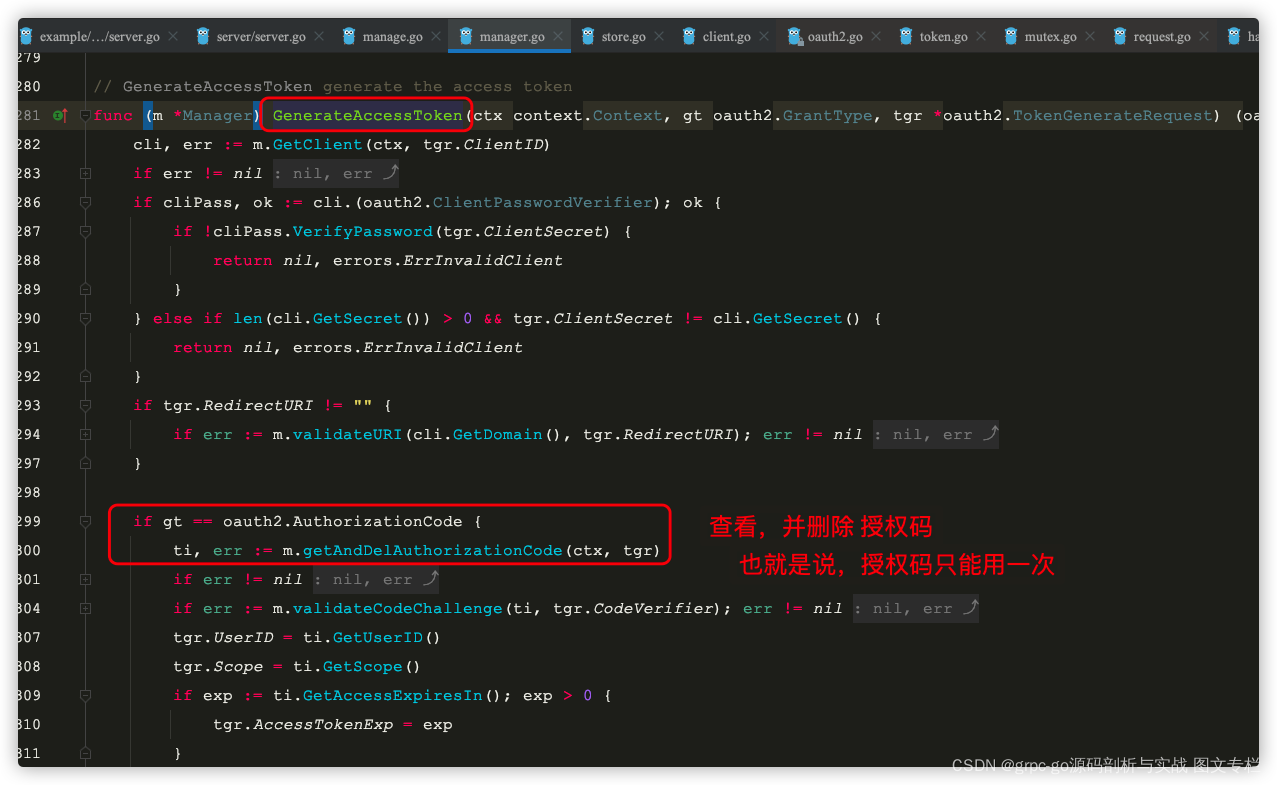Collapse the GenerateAccessToken function on line 281
The image size is (1277, 785).
(85, 116)
